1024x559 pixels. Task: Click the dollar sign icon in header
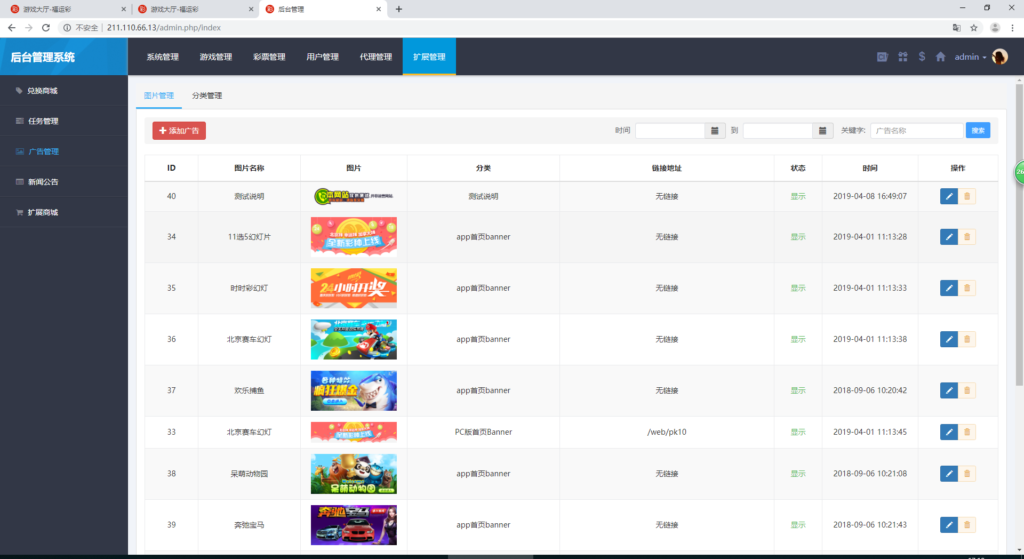point(921,57)
